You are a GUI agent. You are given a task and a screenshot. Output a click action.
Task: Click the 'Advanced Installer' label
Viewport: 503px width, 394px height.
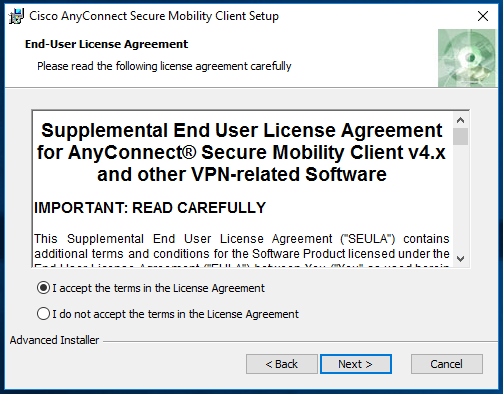(54, 340)
